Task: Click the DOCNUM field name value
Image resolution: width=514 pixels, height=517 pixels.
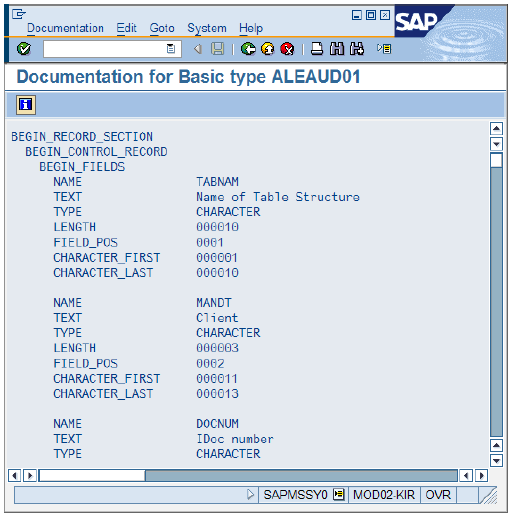Action: click(217, 424)
